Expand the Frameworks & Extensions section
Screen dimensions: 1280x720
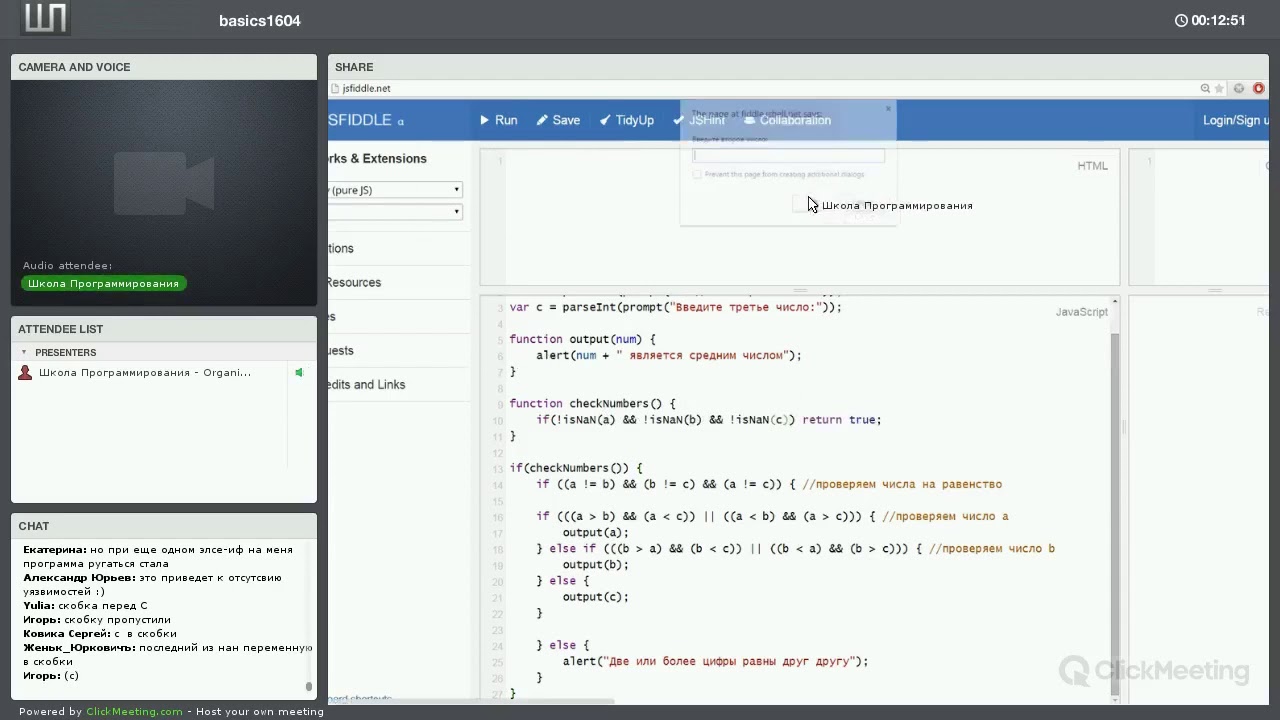(377, 158)
